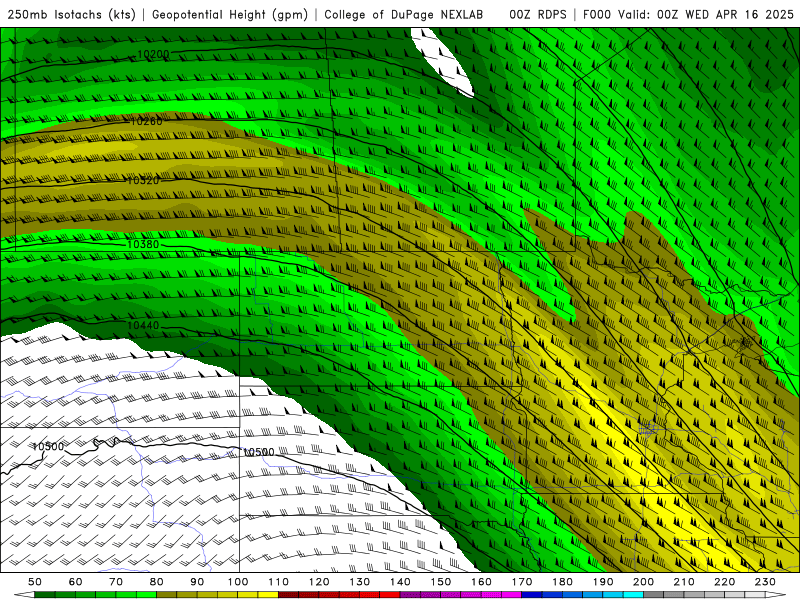Select the 80 kt legend label
Viewport: 800px width, 600px height.
pyautogui.click(x=157, y=582)
